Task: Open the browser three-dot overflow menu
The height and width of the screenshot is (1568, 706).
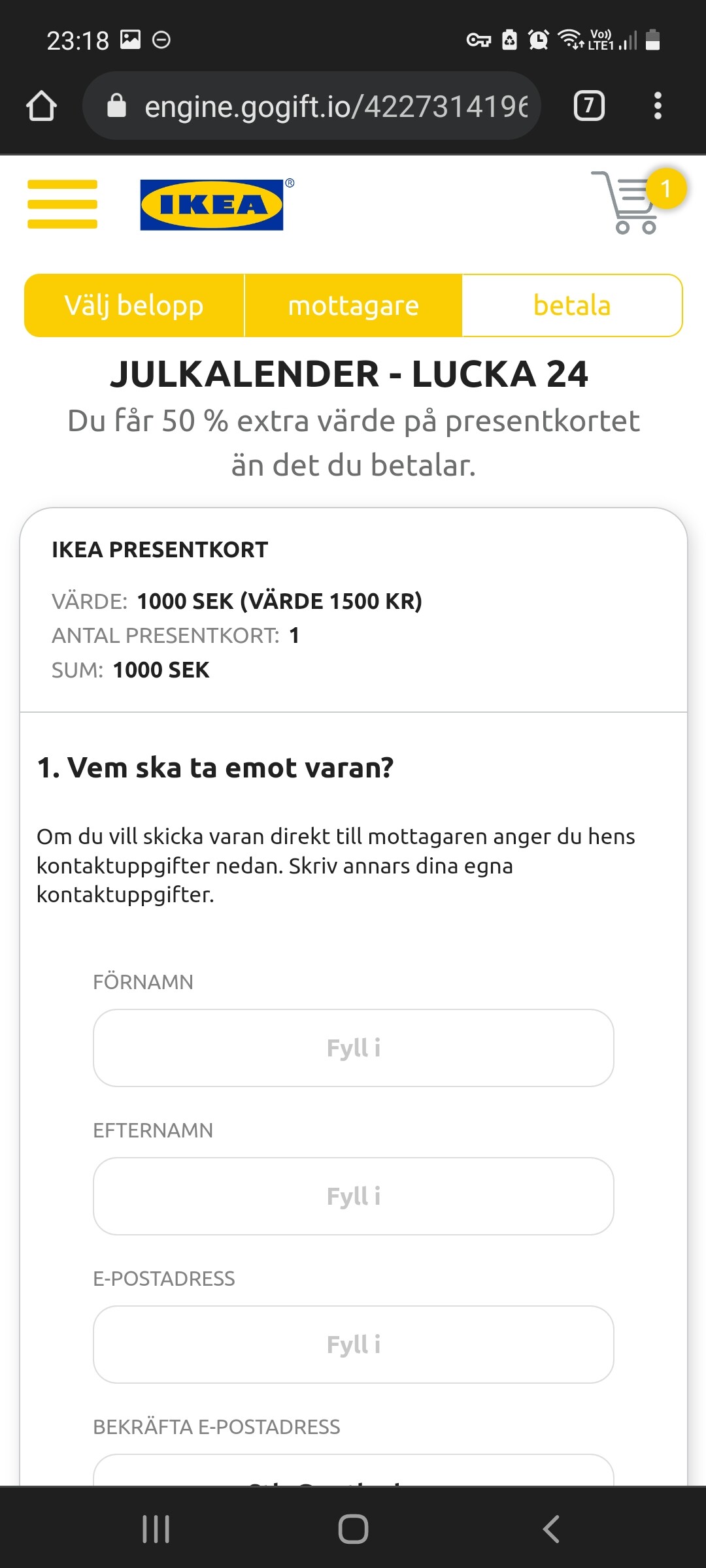Action: (658, 106)
